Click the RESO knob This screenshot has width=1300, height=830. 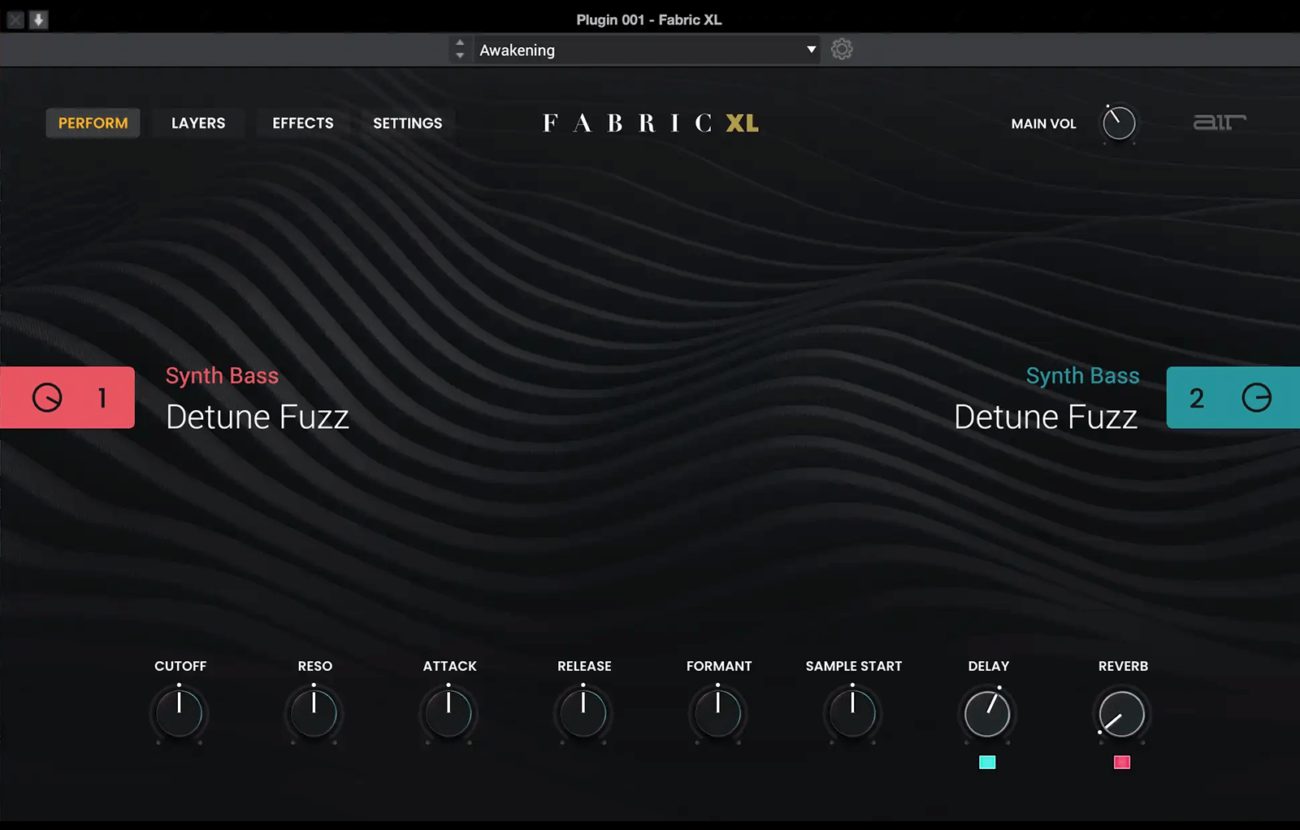pyautogui.click(x=314, y=713)
